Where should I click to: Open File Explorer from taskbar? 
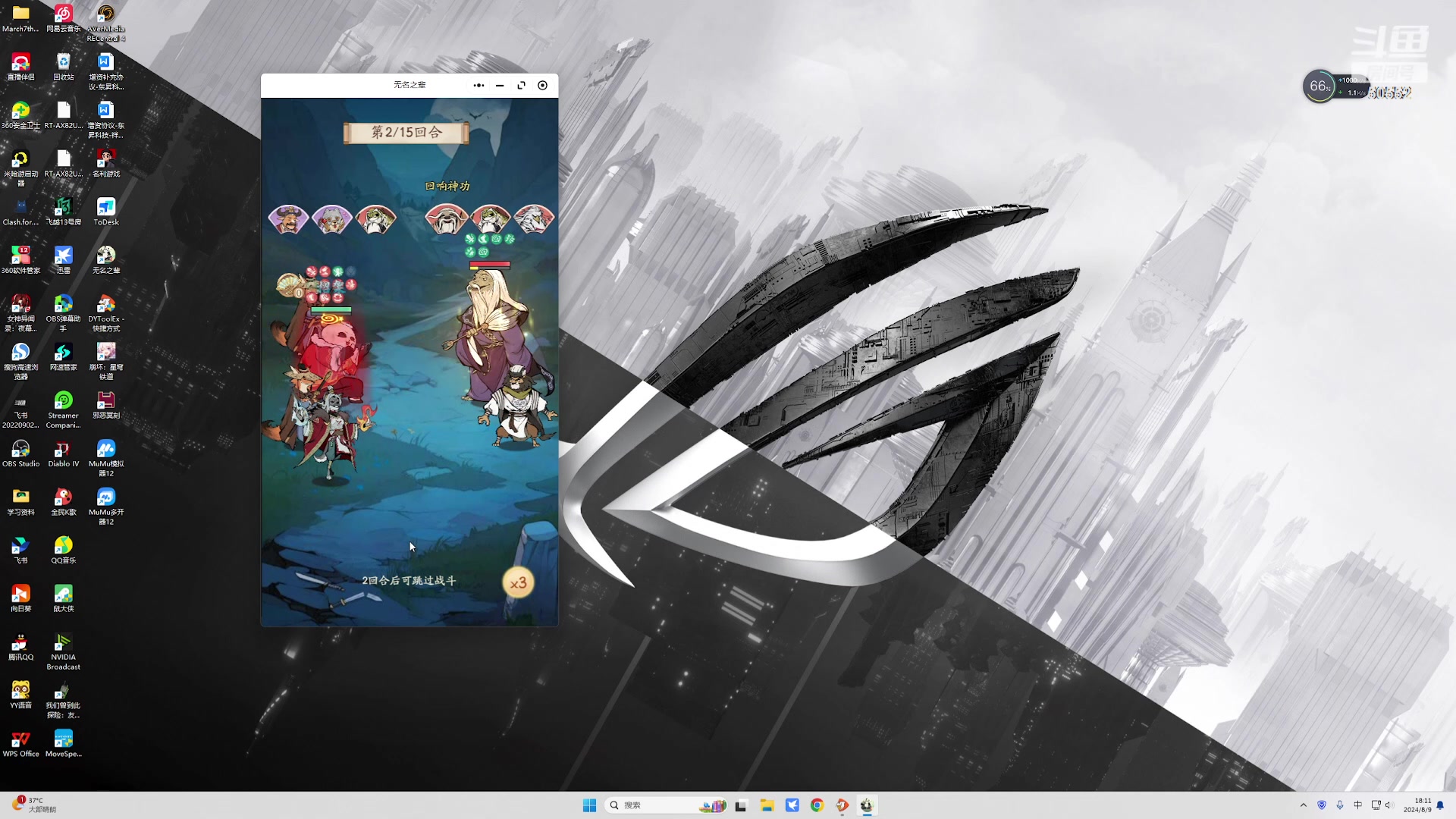pos(767,805)
